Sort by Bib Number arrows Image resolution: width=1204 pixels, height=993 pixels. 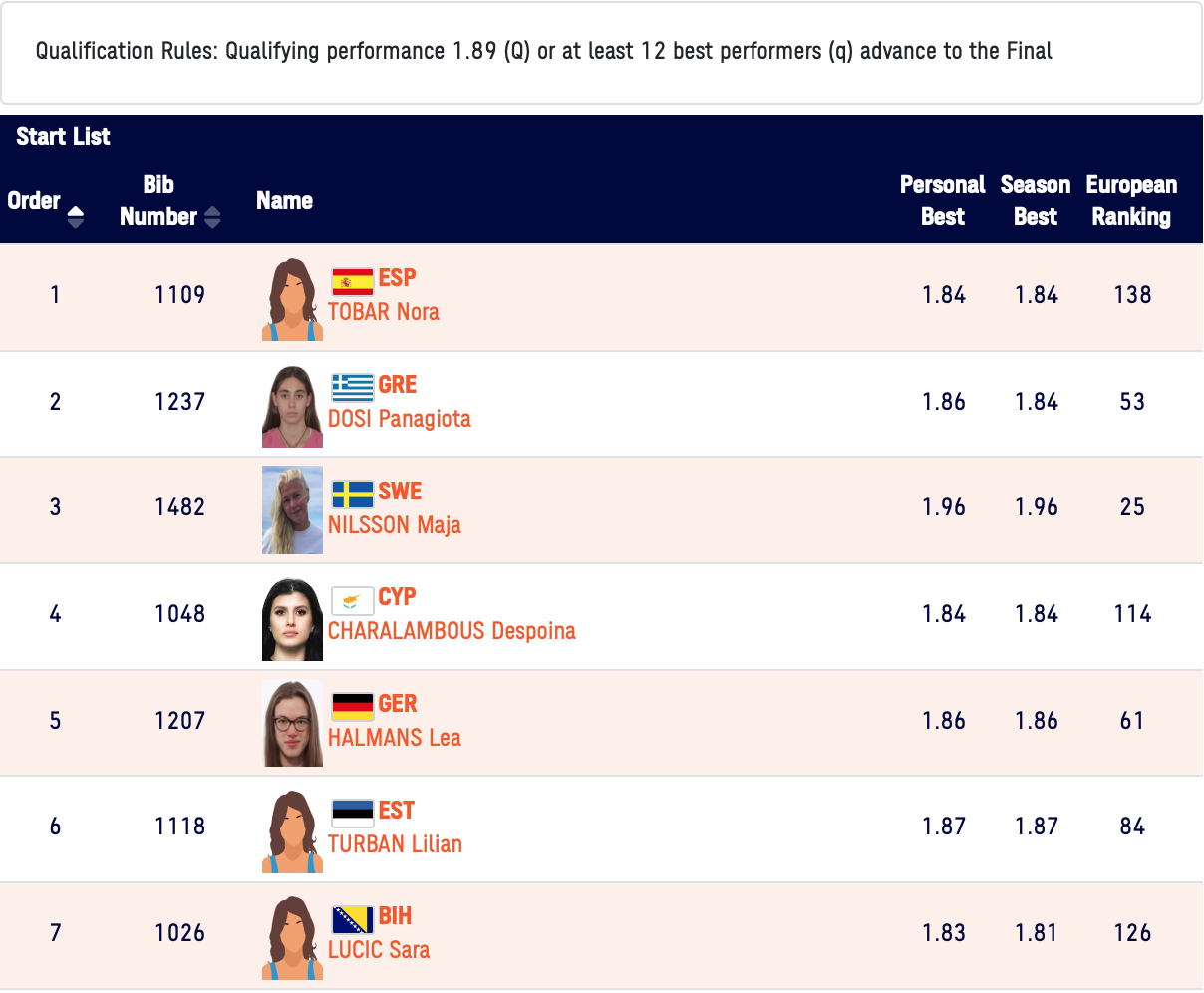211,217
